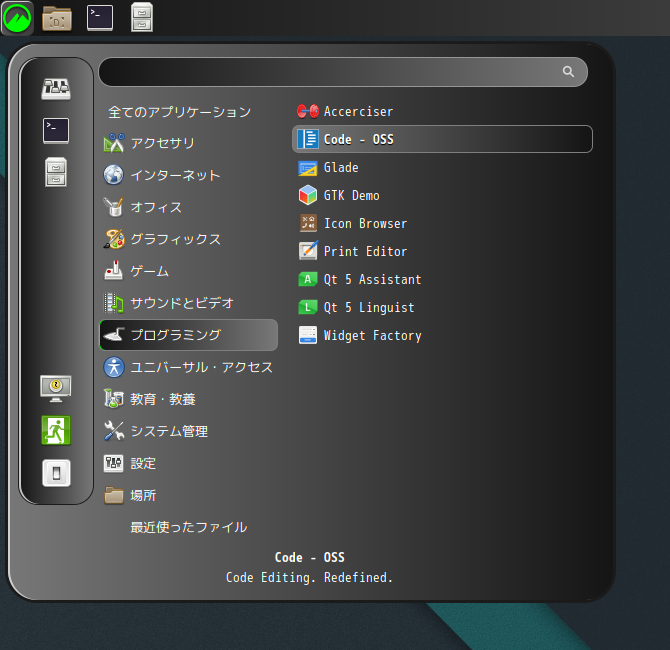
Task: Launch terminal from the menu sidebar
Action: pyautogui.click(x=56, y=131)
